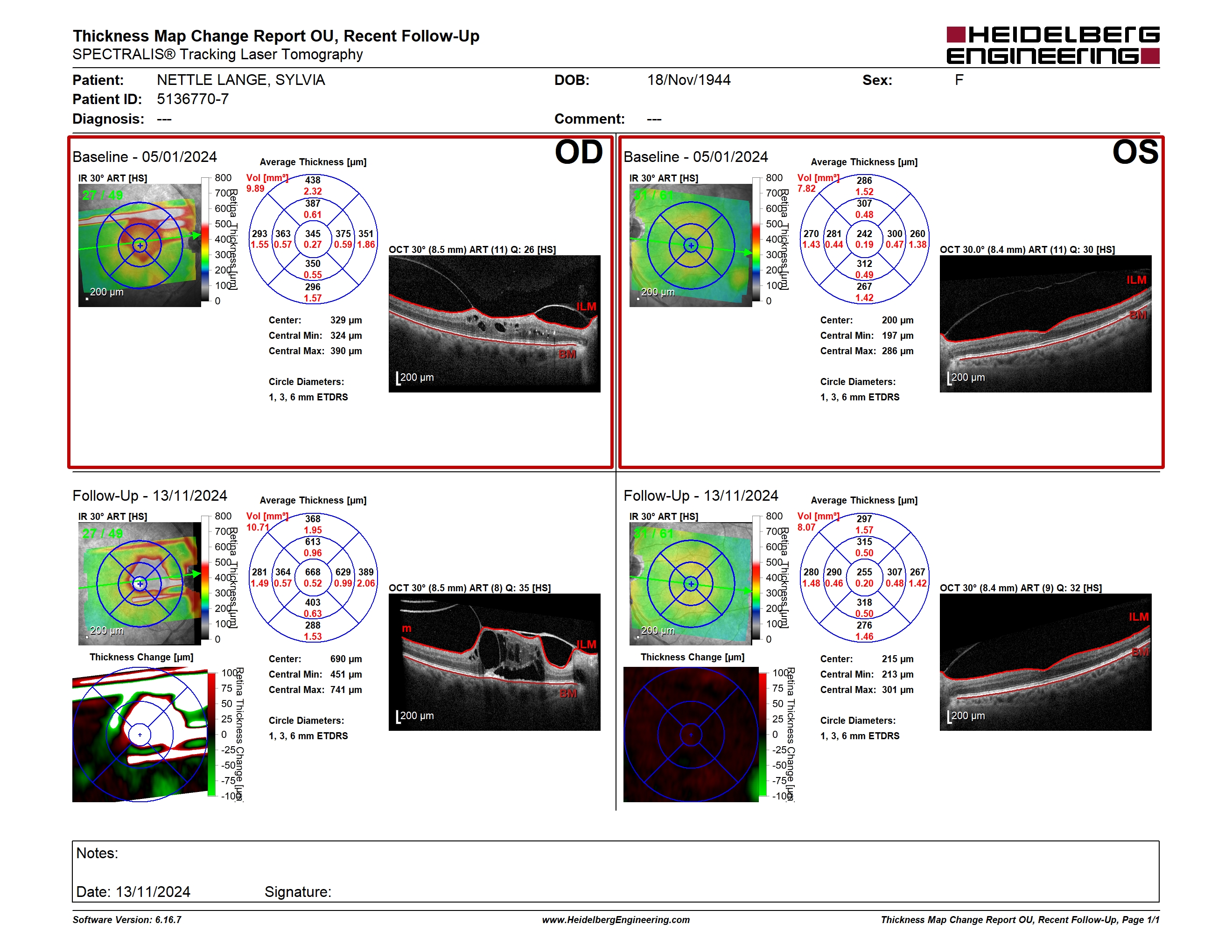The image size is (1232, 952).
Task: Click the OD baseline OCT scan title Q: 26
Action: 472,249
